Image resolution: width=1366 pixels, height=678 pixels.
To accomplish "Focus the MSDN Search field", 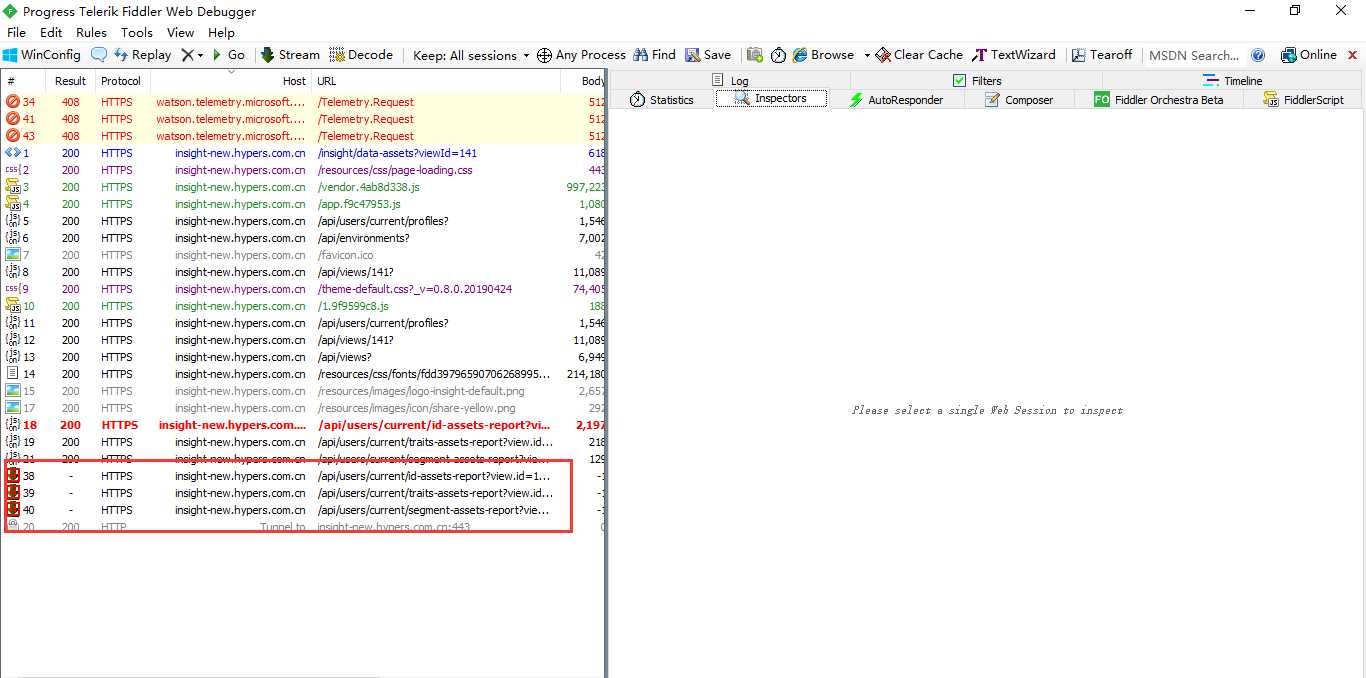I will coord(1194,55).
